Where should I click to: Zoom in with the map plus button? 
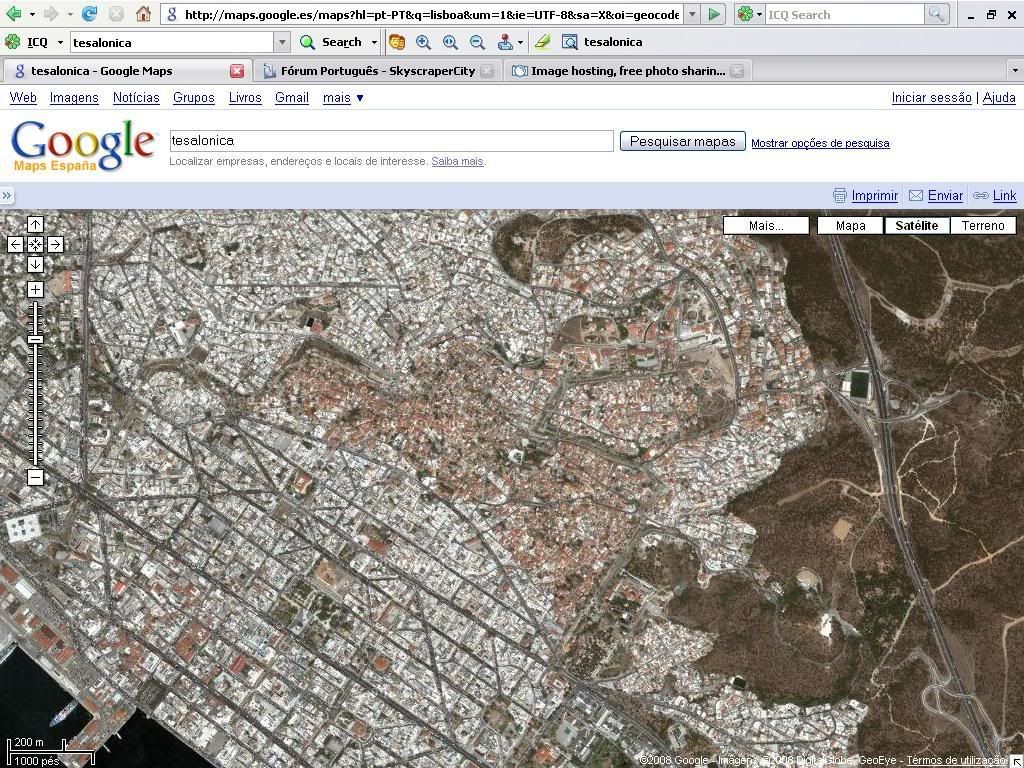tap(35, 289)
